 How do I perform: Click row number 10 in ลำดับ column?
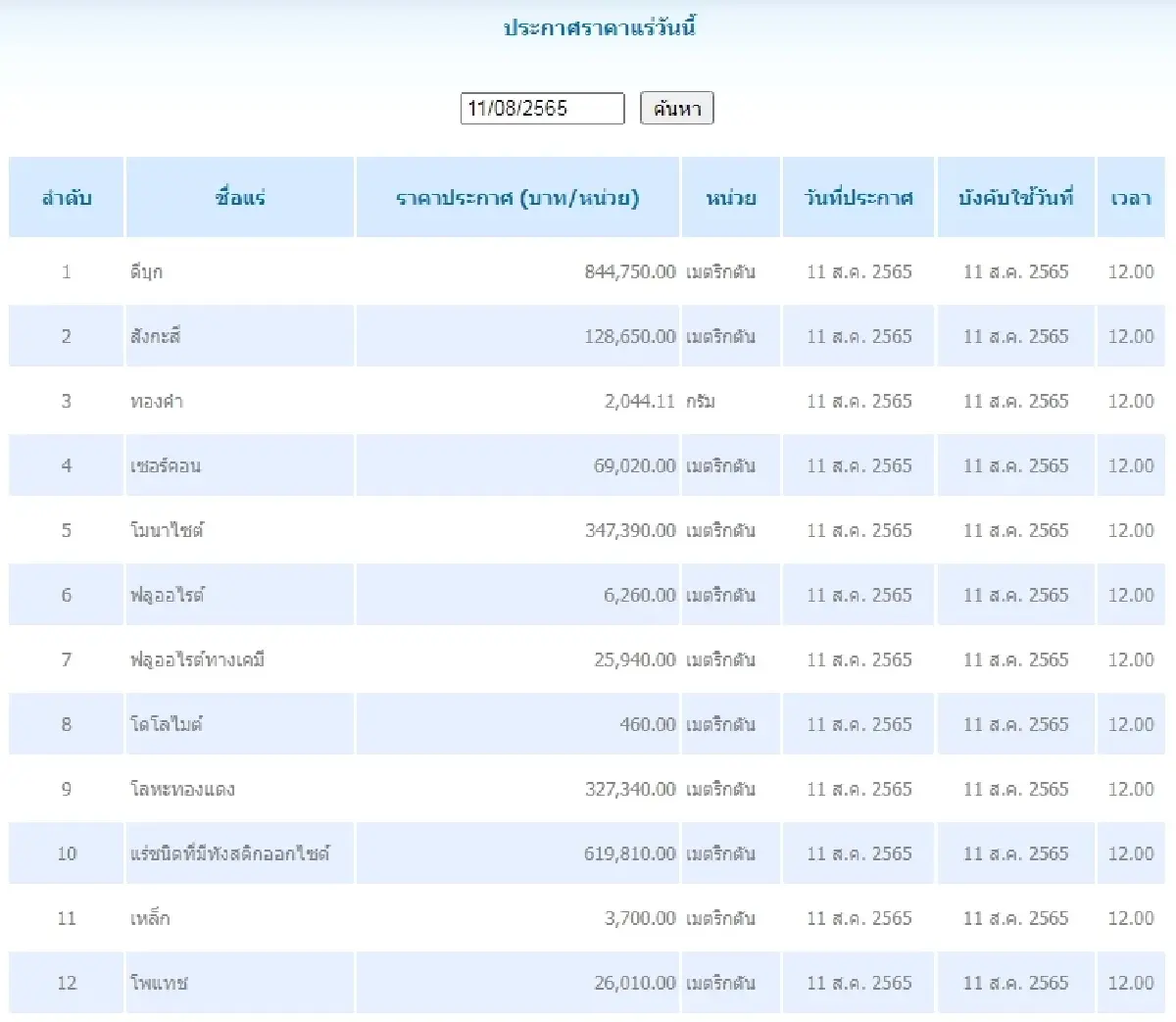point(67,853)
